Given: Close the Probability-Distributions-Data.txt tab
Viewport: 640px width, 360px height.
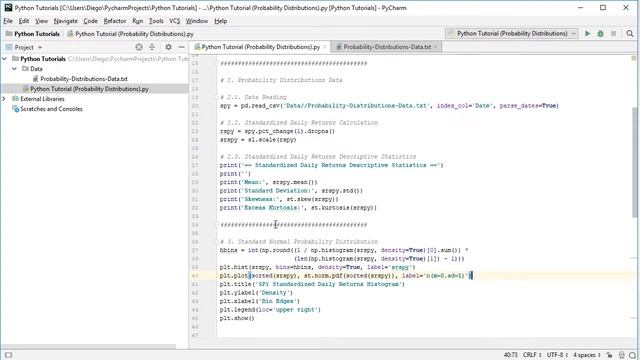Looking at the screenshot, I should 436,47.
